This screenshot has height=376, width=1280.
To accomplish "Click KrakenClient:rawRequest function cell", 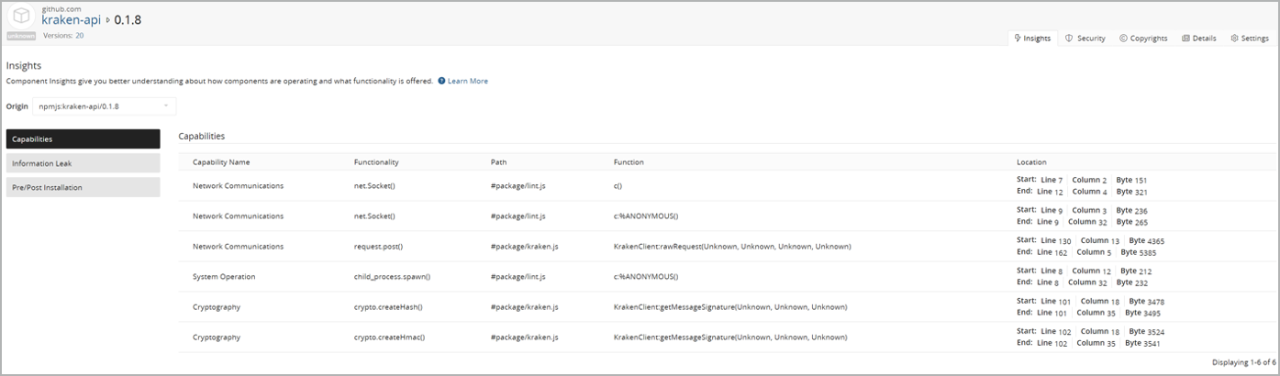I will click(x=732, y=246).
